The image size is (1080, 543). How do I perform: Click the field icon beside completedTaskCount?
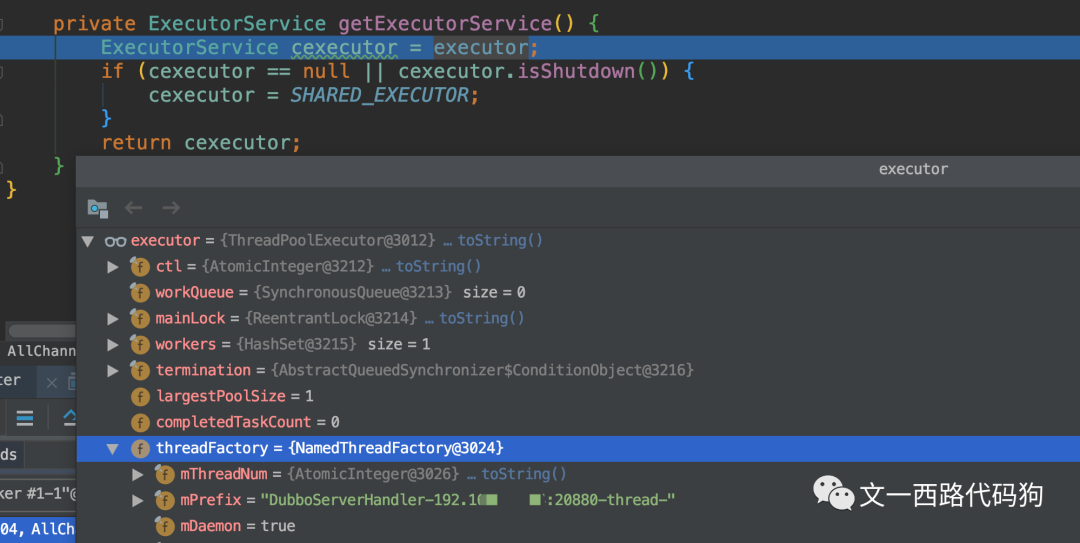click(140, 423)
